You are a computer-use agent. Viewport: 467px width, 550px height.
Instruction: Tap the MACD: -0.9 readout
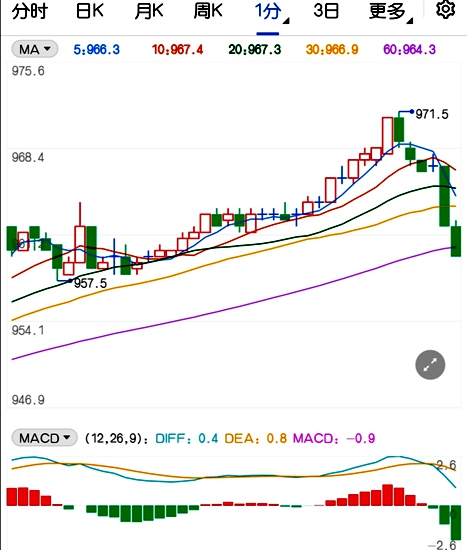click(x=334, y=438)
